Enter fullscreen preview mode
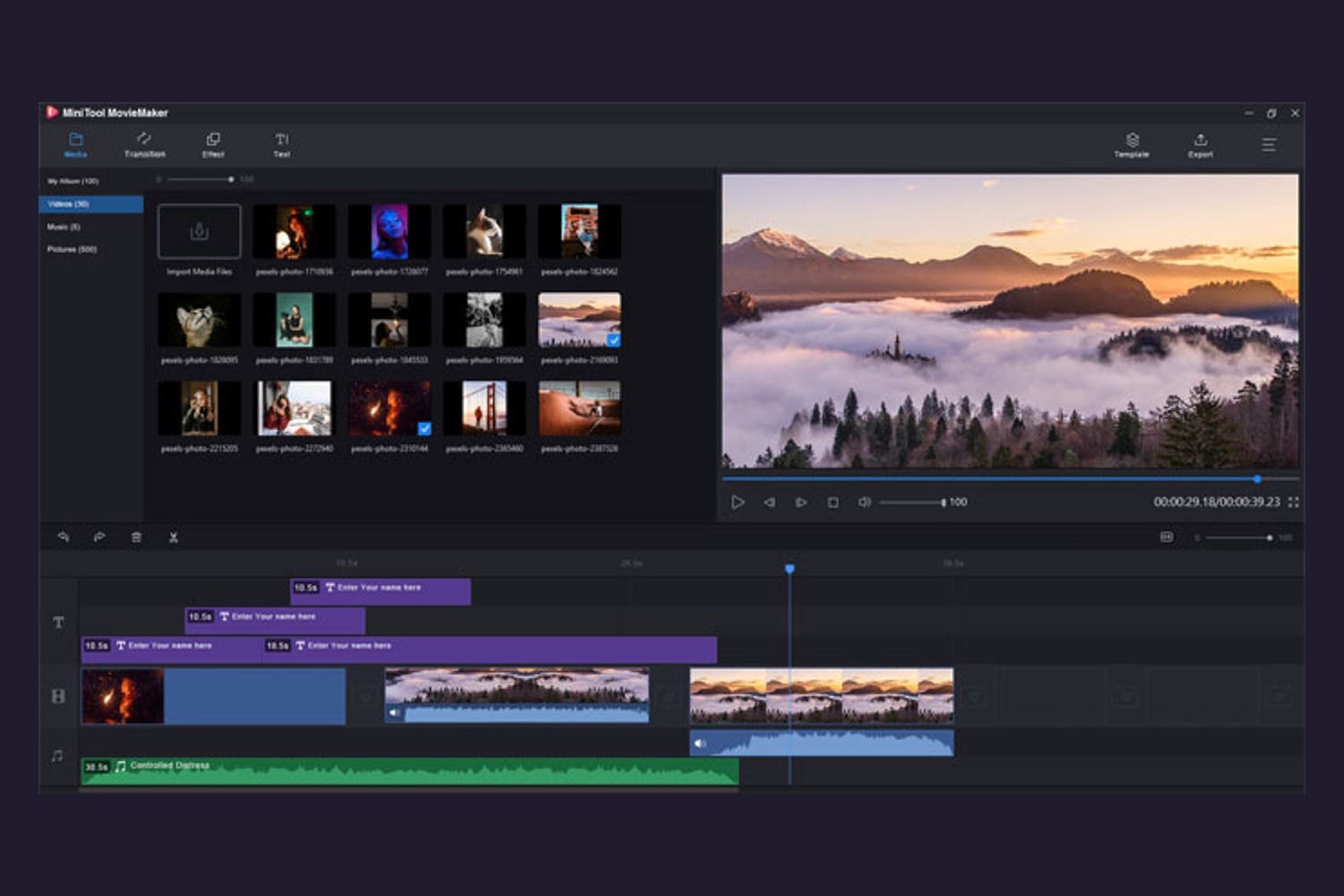This screenshot has width=1344, height=896. coord(1293,503)
